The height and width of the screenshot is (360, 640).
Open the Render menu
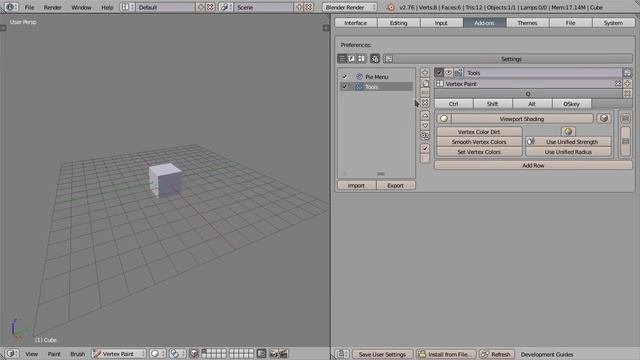pos(53,7)
